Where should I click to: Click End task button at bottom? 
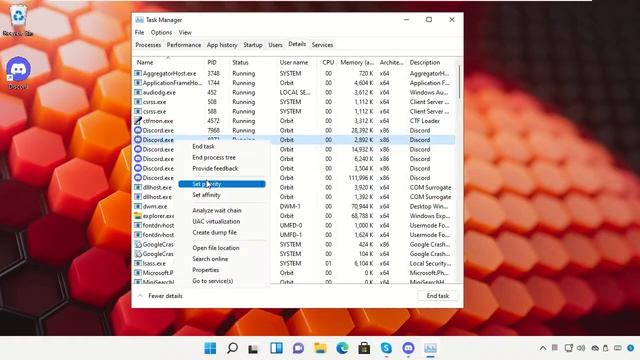point(438,296)
